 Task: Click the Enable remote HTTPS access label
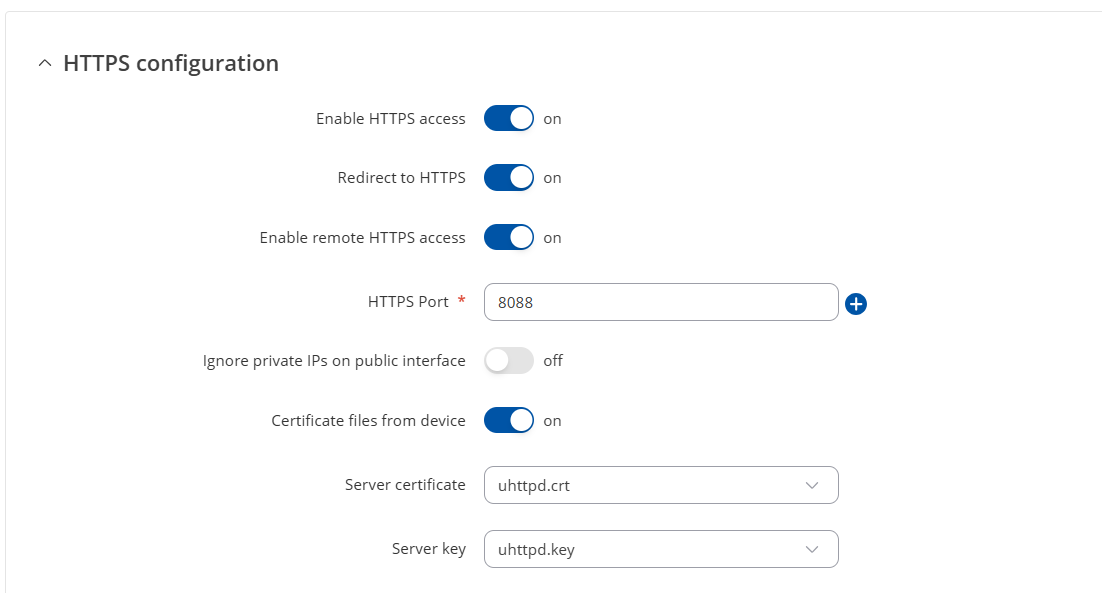coord(363,237)
